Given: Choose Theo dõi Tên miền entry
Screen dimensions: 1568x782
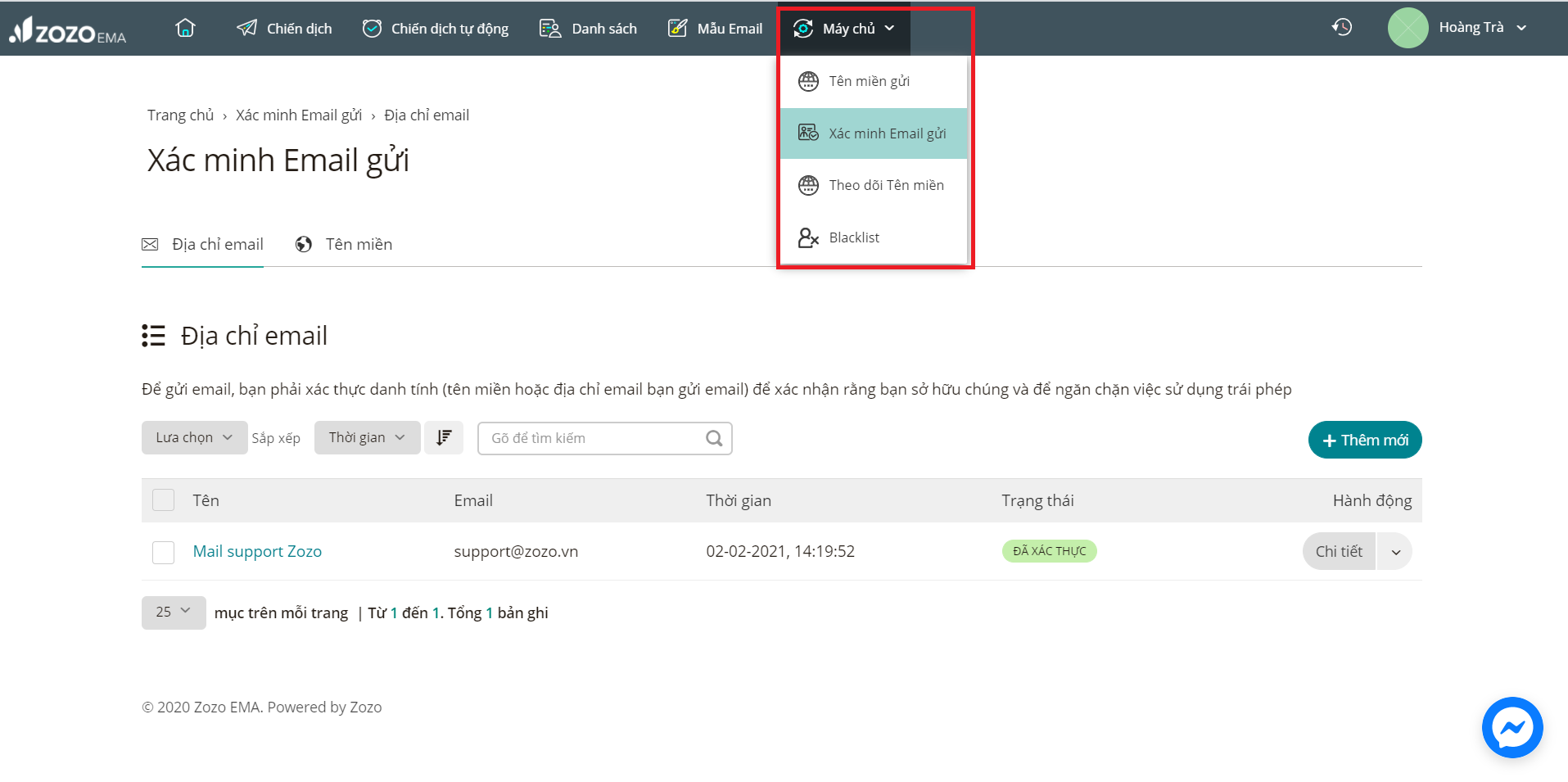Looking at the screenshot, I should coord(874,185).
